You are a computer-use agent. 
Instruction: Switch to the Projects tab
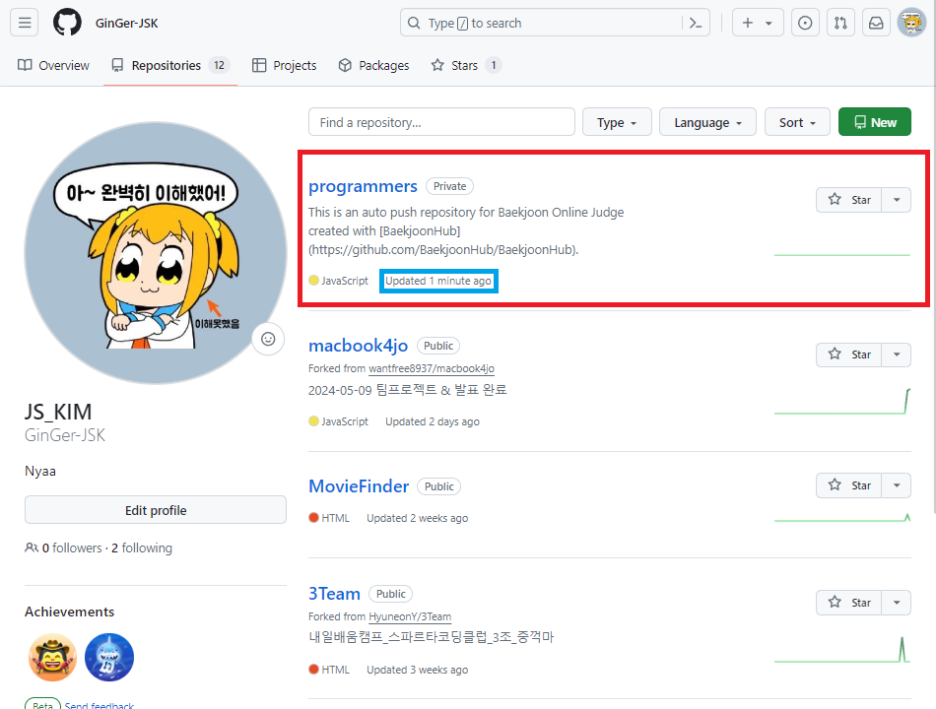coord(284,65)
